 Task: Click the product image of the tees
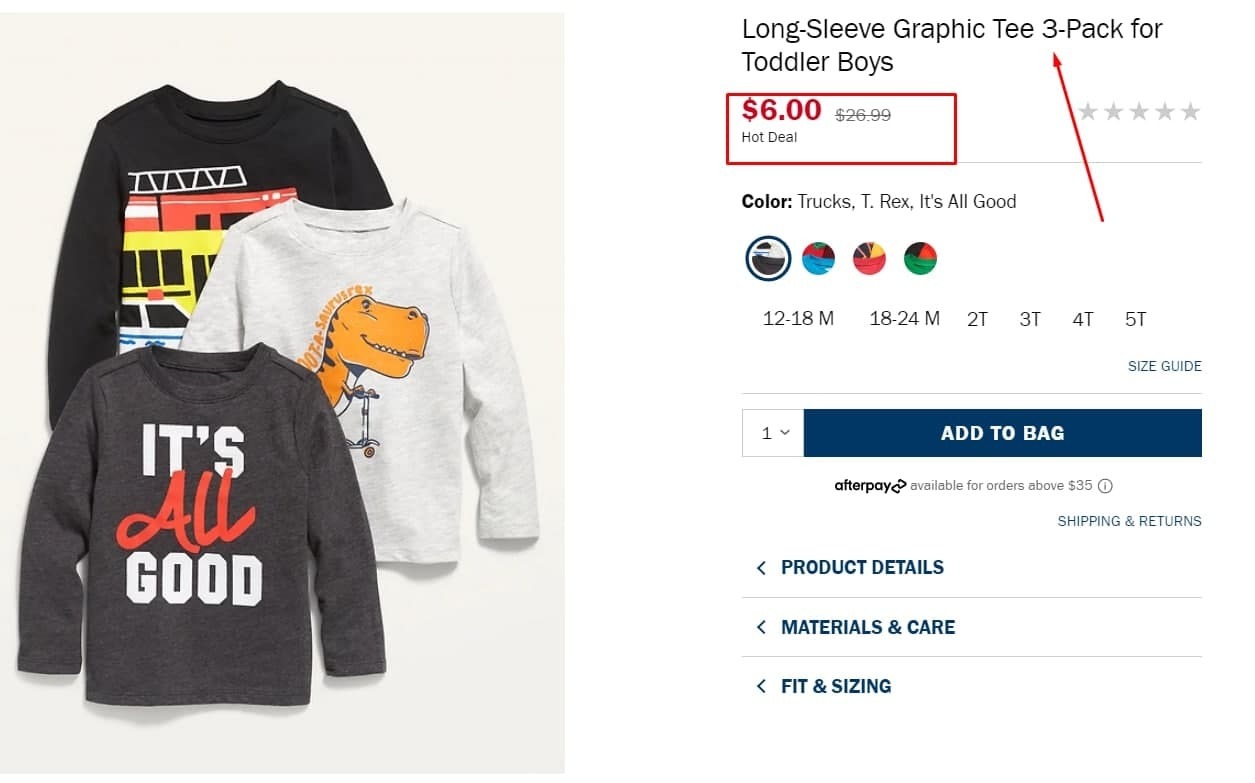280,400
